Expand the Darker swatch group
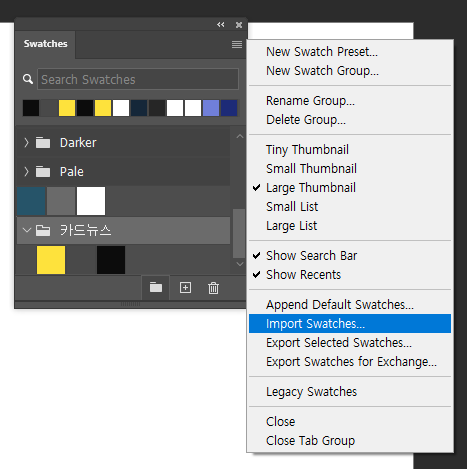Screen dimensions: 467x469 click(26, 143)
